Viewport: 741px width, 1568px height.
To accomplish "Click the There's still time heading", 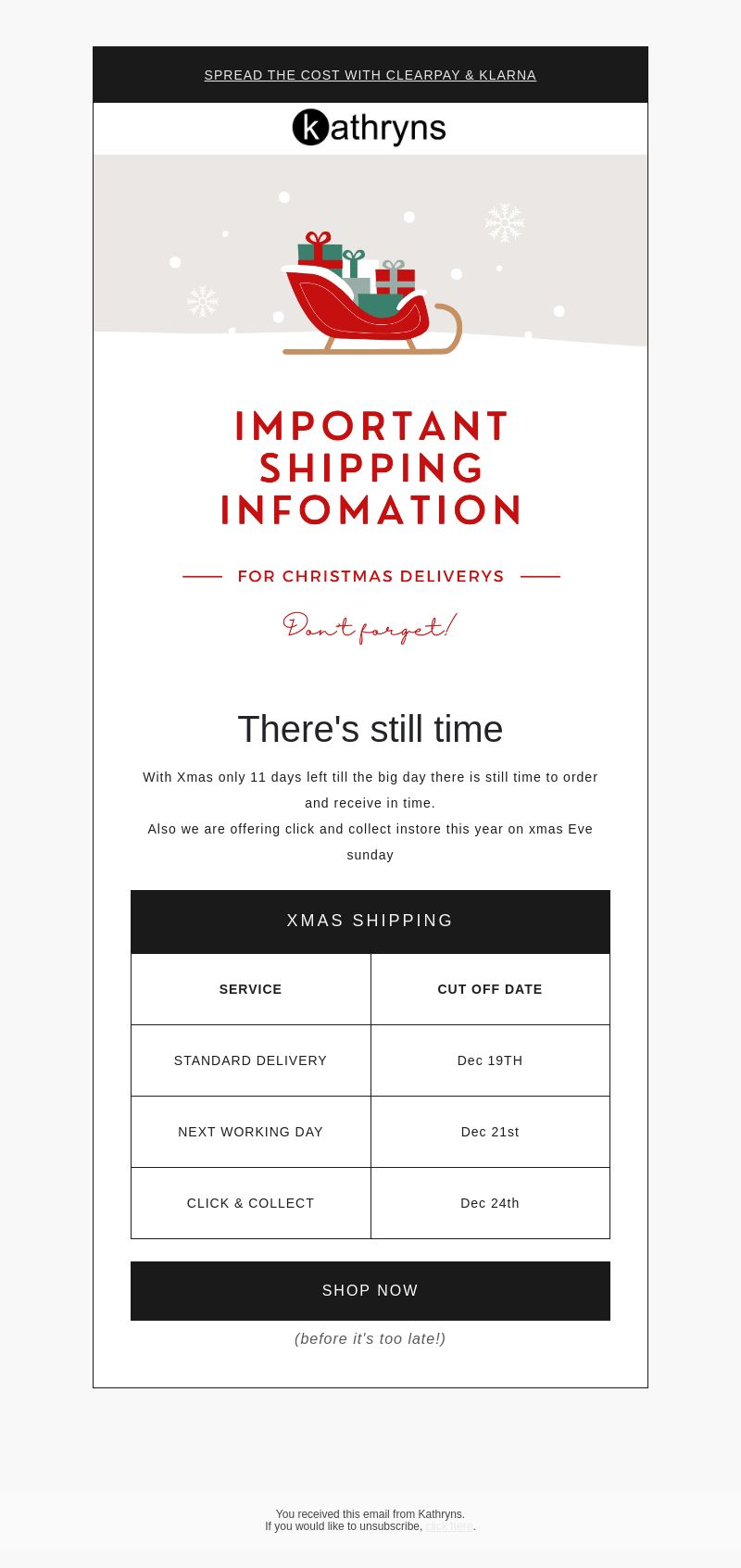I will coord(370,729).
